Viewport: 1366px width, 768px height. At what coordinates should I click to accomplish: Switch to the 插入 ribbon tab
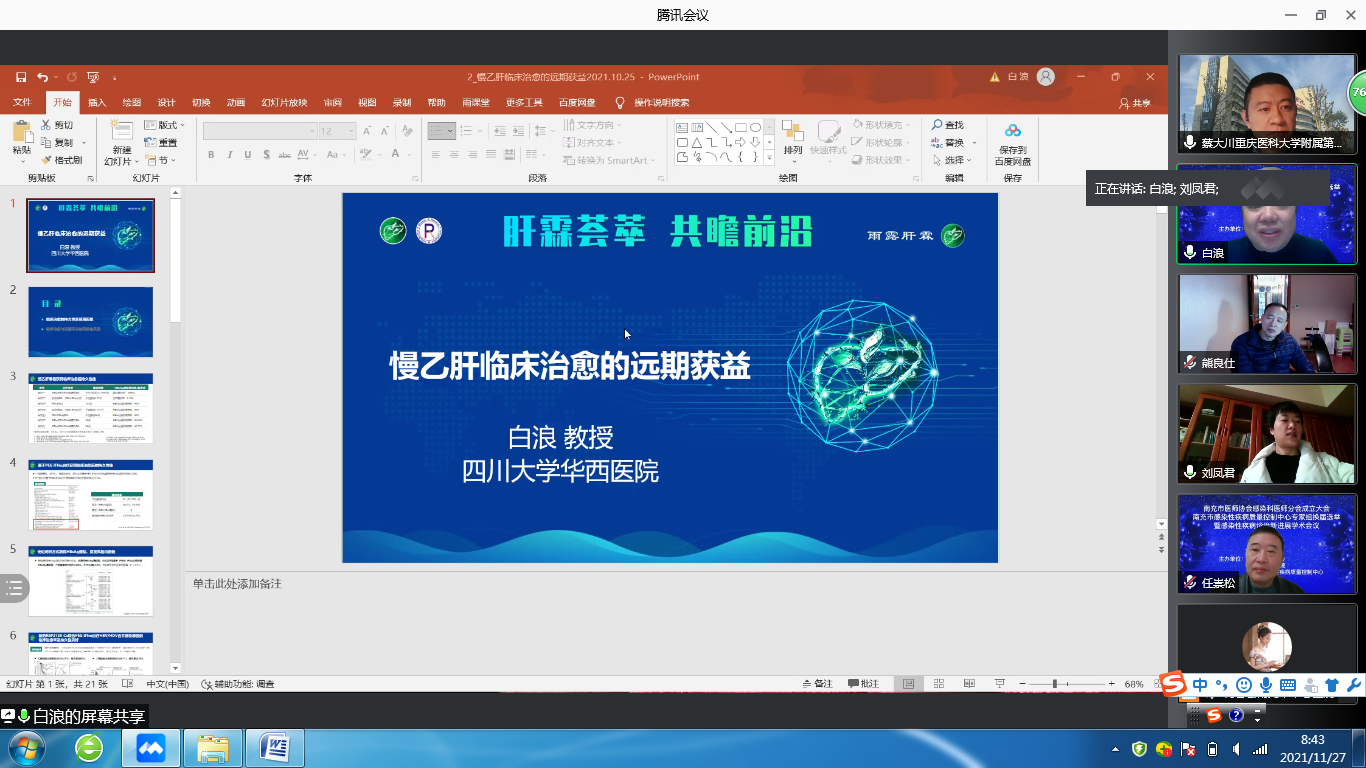97,102
